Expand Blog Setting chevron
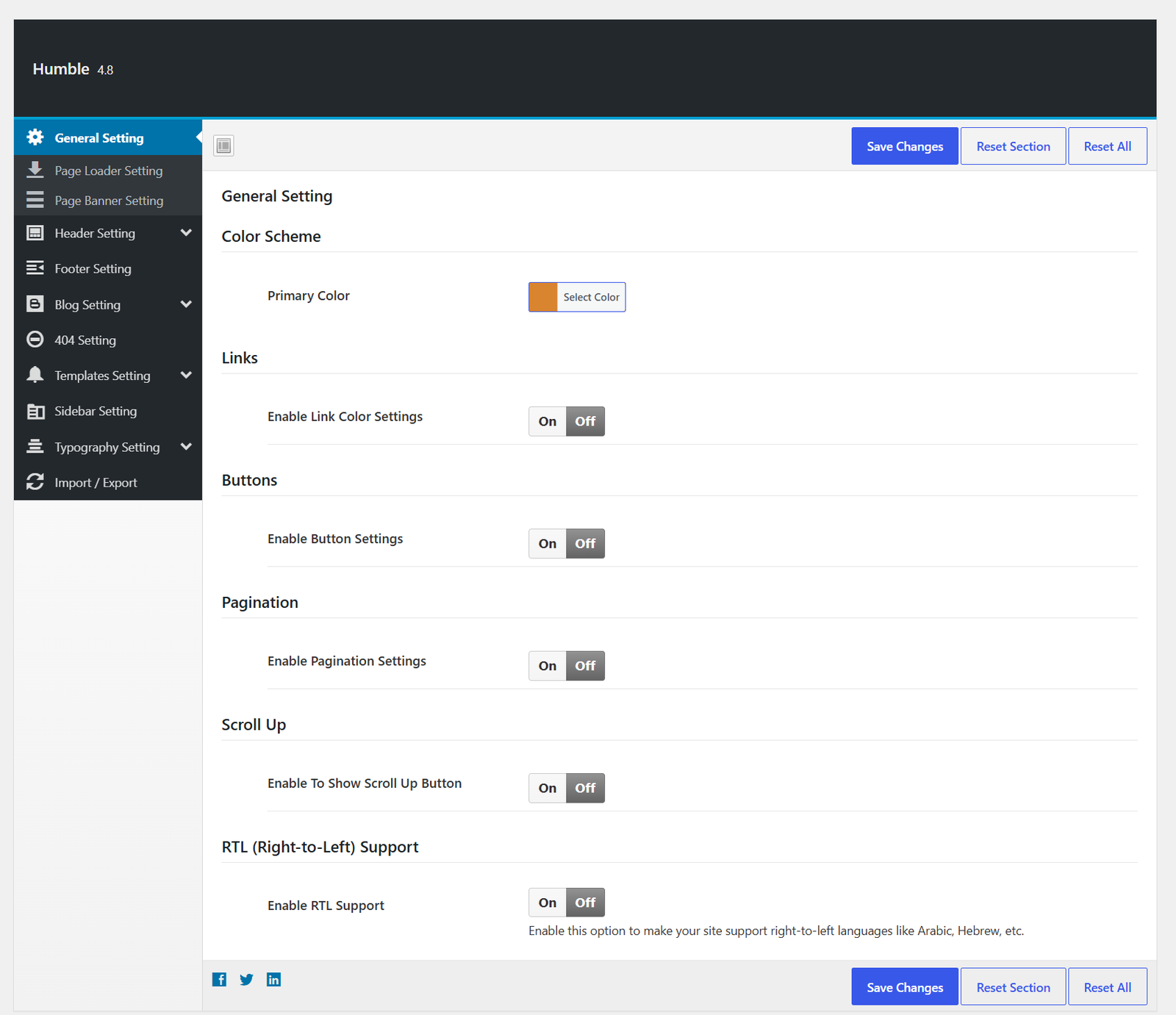1176x1015 pixels. coord(186,304)
